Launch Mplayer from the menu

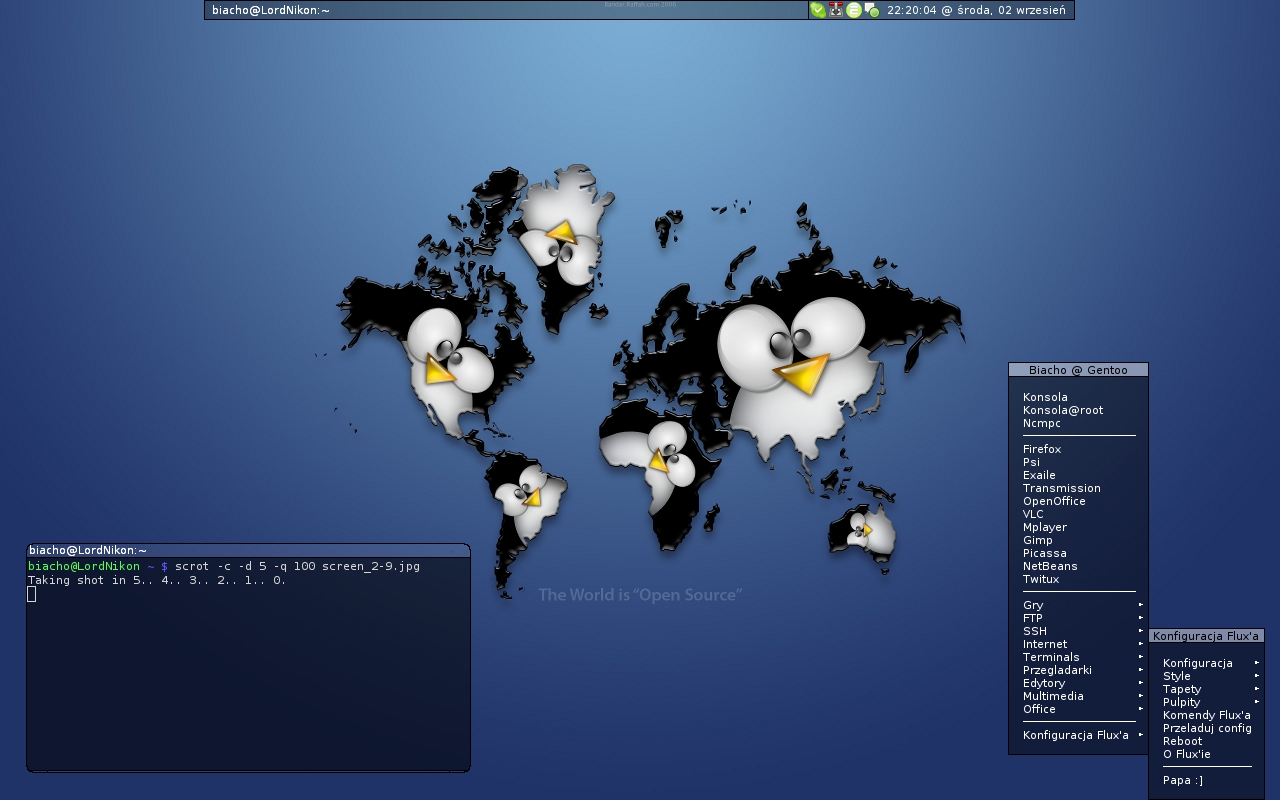[x=1078, y=527]
